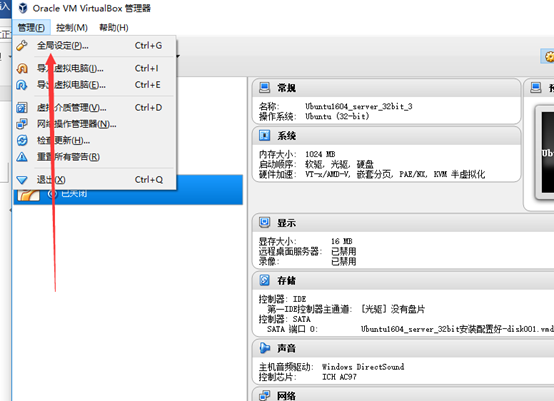554x401 pixels.
Task: Click the 系统 section chip icon
Action: [264, 135]
